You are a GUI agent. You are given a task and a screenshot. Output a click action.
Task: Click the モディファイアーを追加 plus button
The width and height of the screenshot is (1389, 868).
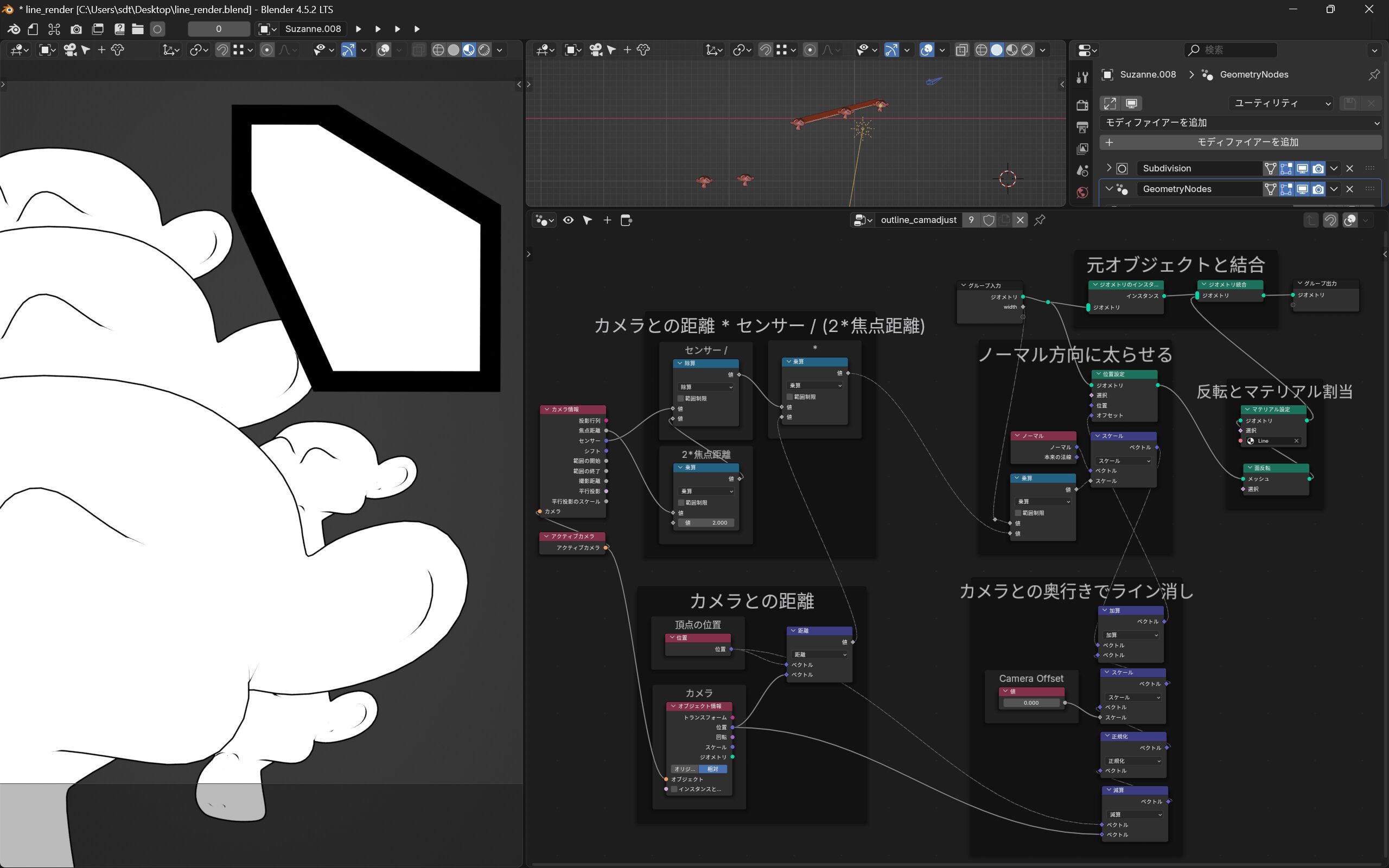click(x=1240, y=142)
